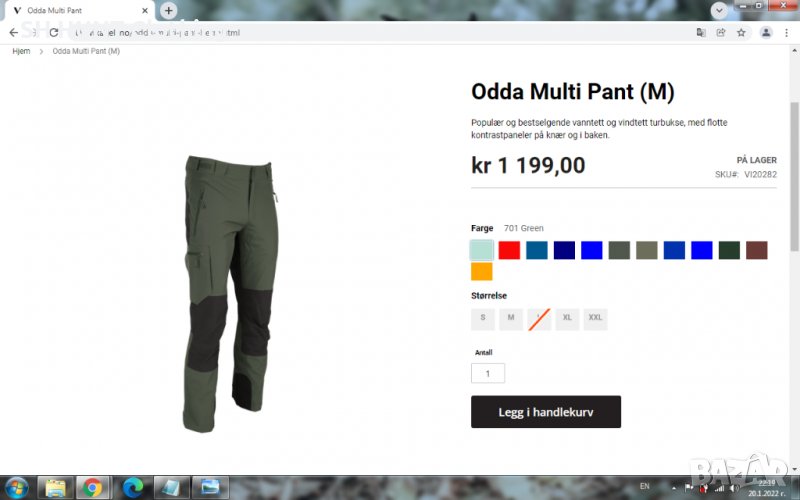Pick the red color swatch

(x=509, y=251)
